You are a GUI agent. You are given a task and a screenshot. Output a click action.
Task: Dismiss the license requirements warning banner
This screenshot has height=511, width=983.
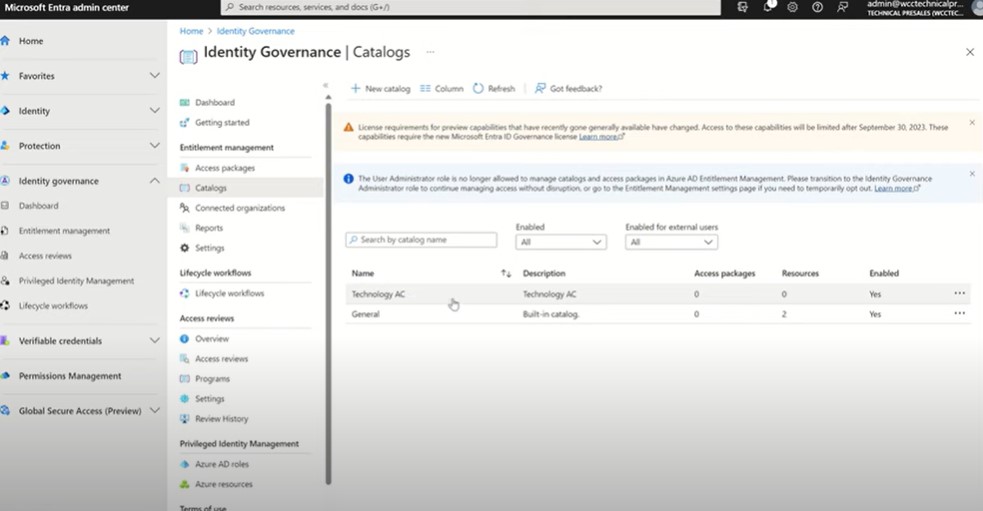click(971, 123)
